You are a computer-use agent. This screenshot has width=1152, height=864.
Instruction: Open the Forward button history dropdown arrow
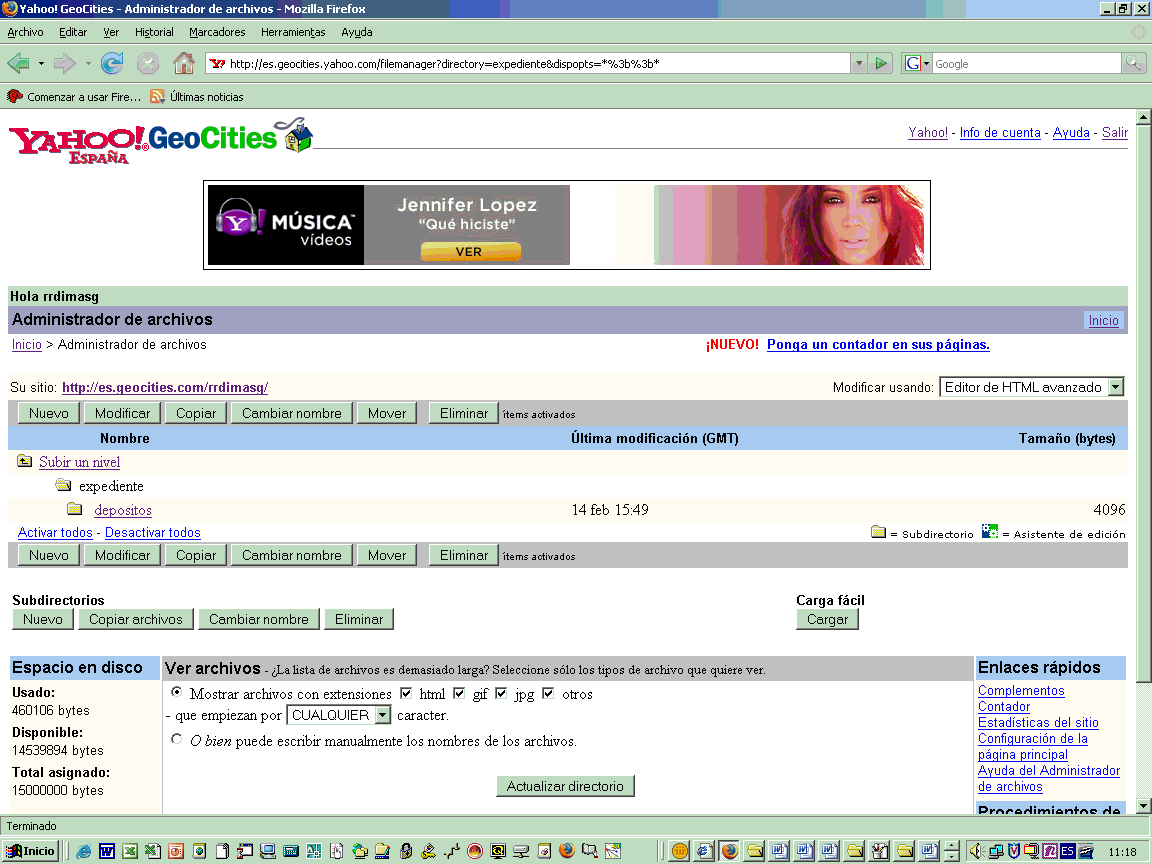pos(88,63)
